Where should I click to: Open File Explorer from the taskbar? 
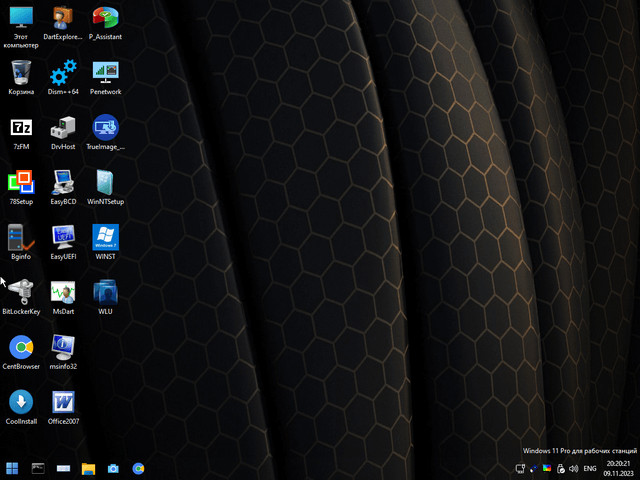tap(88, 468)
